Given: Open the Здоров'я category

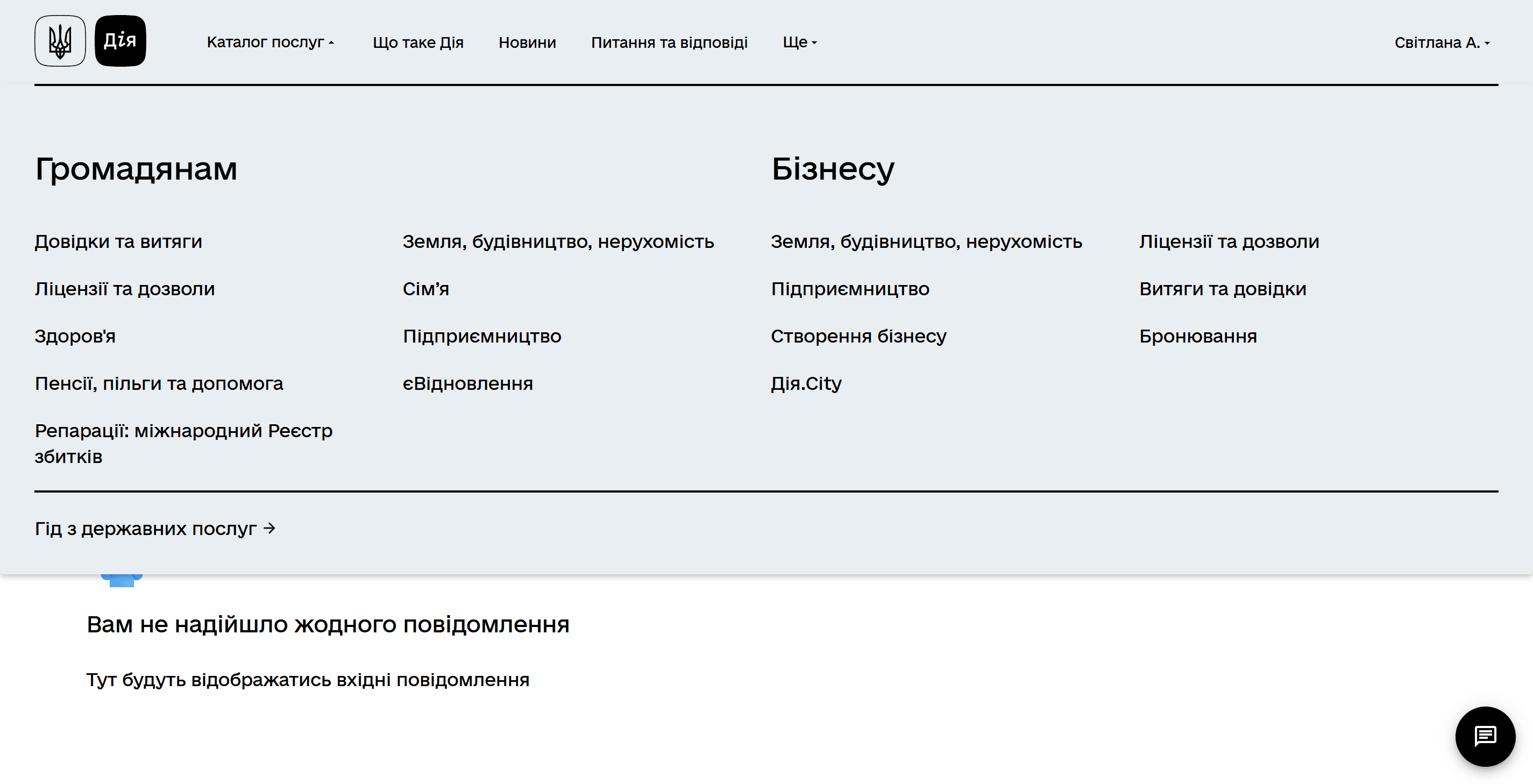Looking at the screenshot, I should [75, 336].
